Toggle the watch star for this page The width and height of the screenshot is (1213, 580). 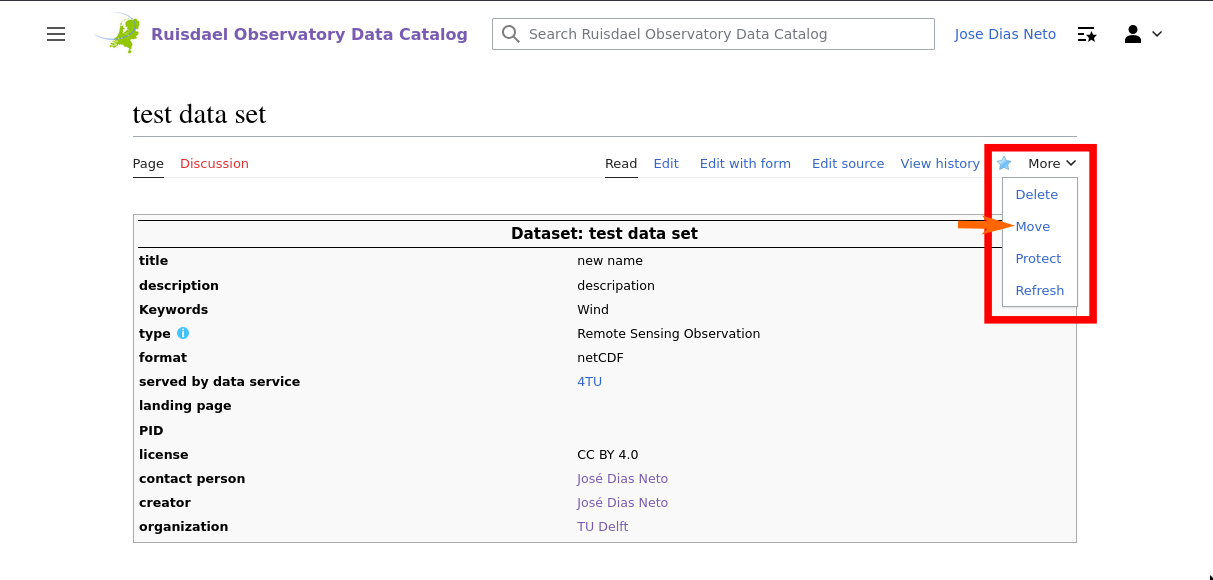[x=1004, y=163]
